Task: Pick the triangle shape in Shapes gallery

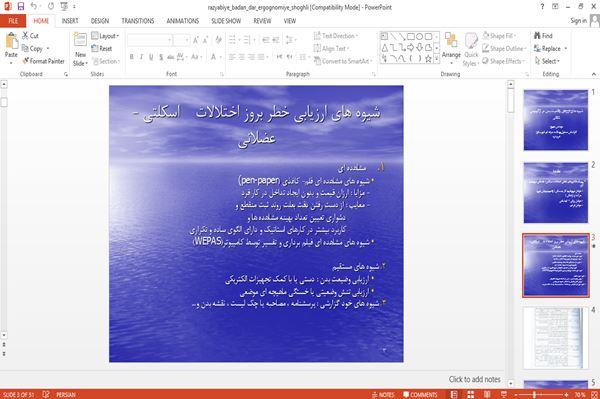Action: 384,47
